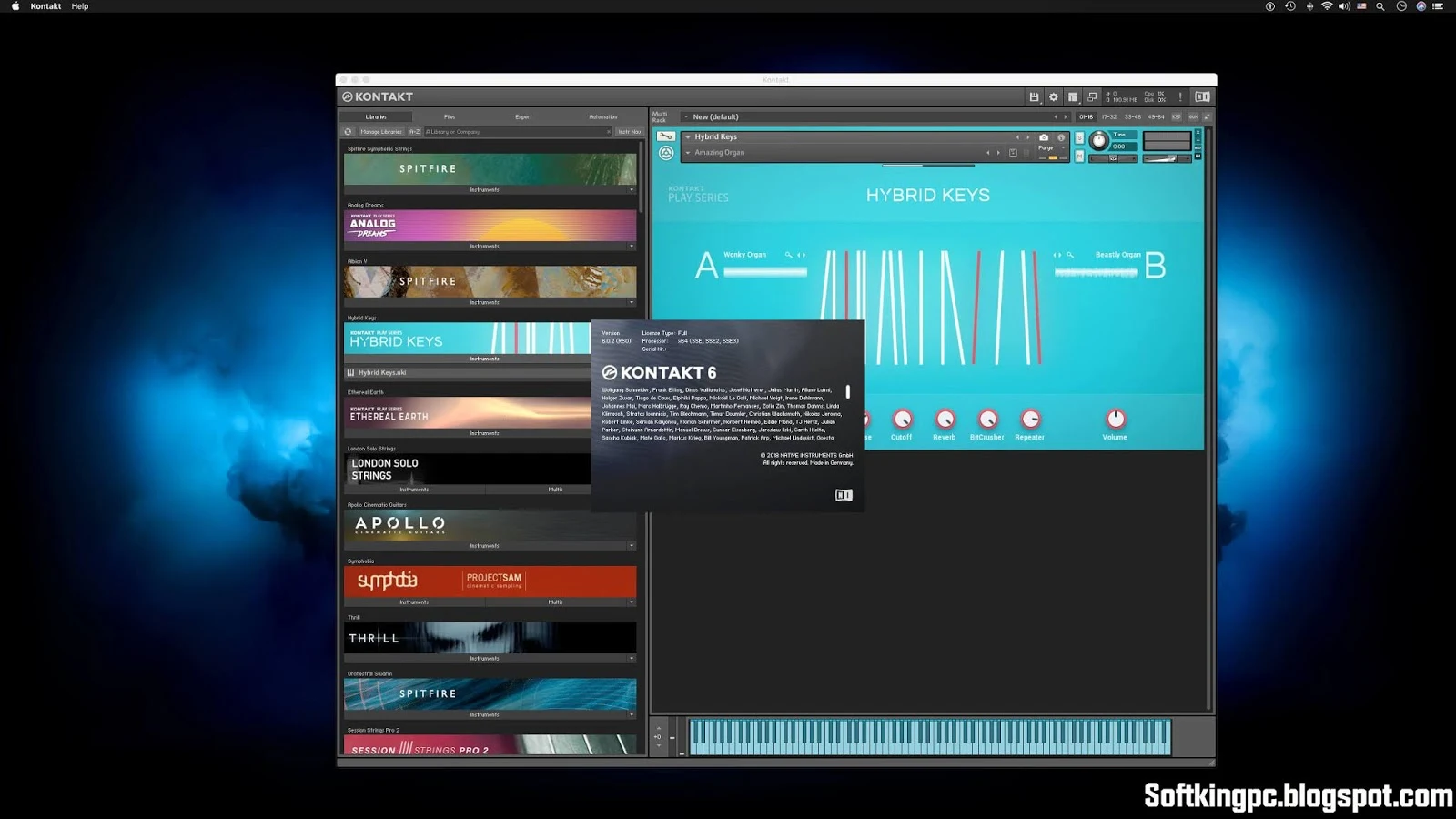Switch to the Expert tab

click(523, 116)
